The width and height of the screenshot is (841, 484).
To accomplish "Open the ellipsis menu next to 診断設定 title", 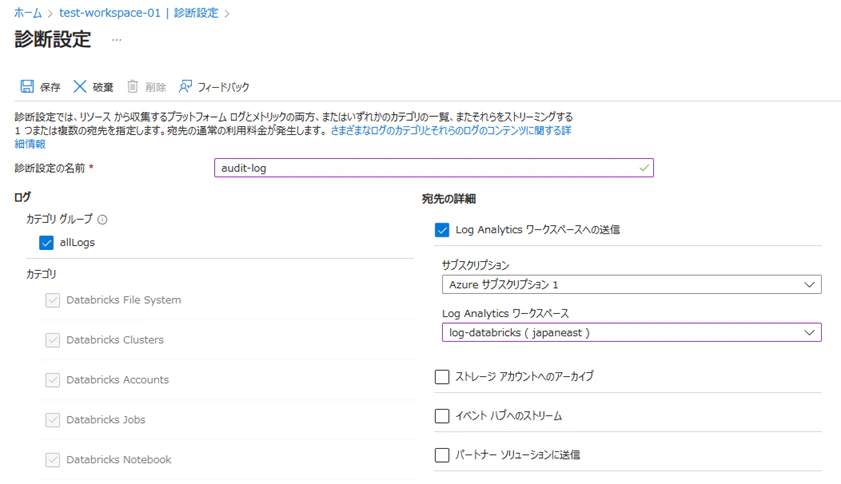I will pos(116,40).
